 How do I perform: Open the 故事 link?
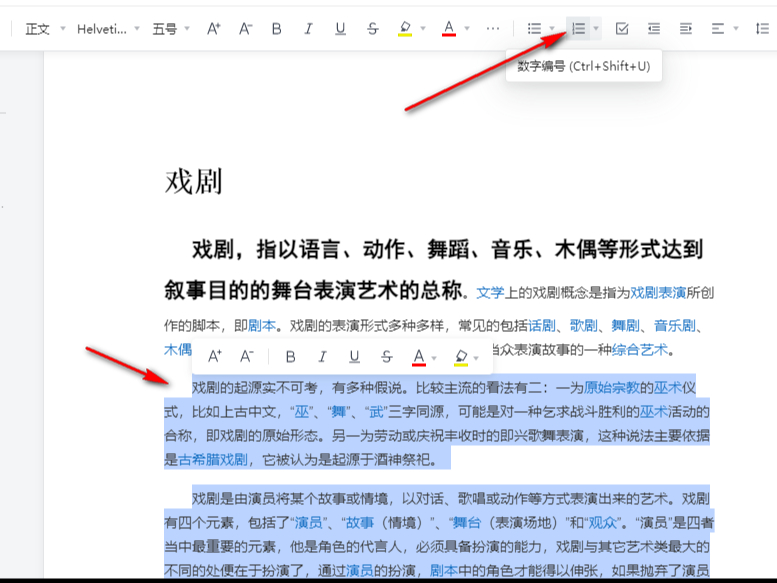(360, 523)
